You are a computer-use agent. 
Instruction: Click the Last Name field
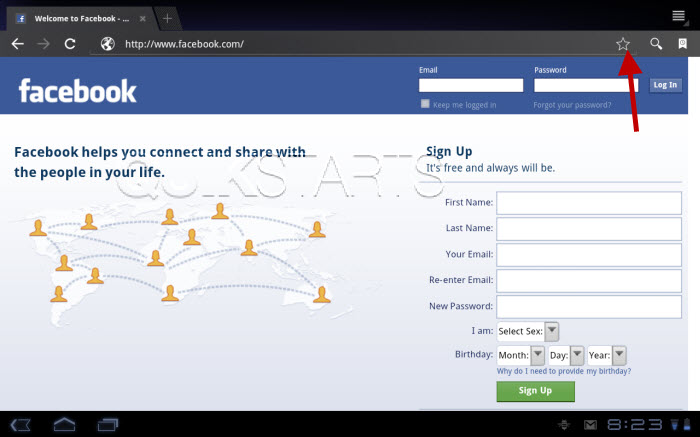click(589, 229)
